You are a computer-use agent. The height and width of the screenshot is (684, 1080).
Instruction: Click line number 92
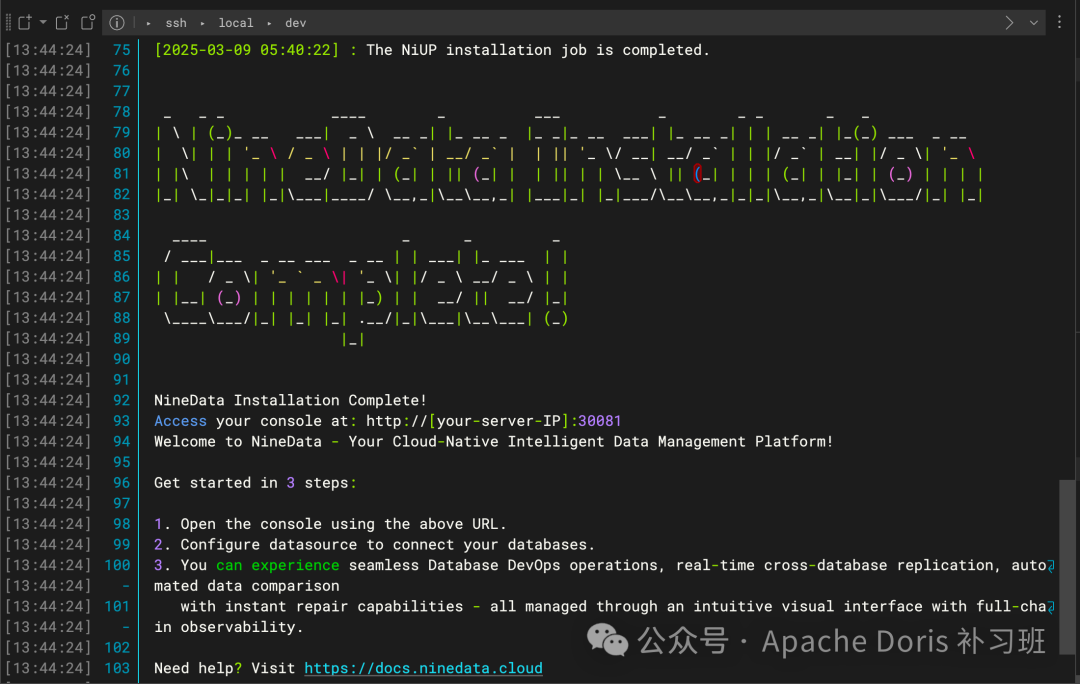click(x=121, y=400)
